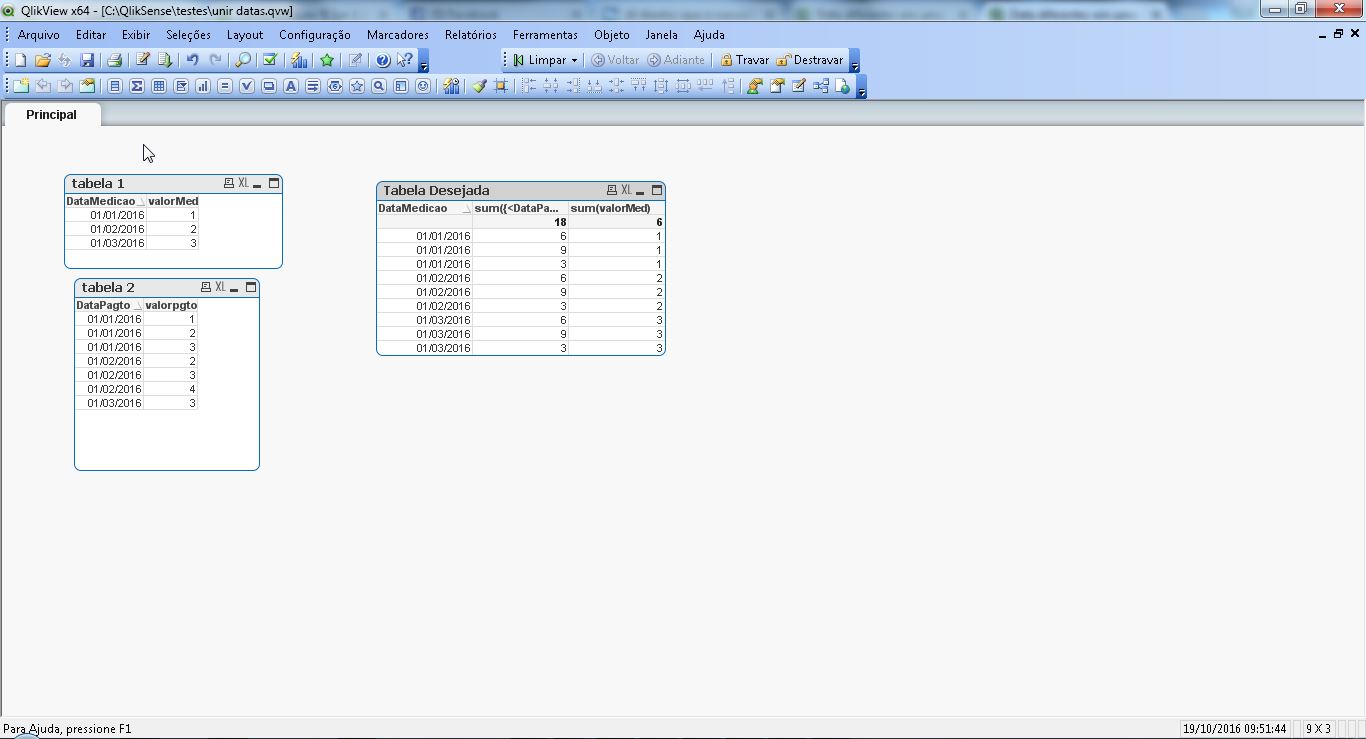
Task: Expand Limpar button dropdown arrow
Action: click(574, 60)
